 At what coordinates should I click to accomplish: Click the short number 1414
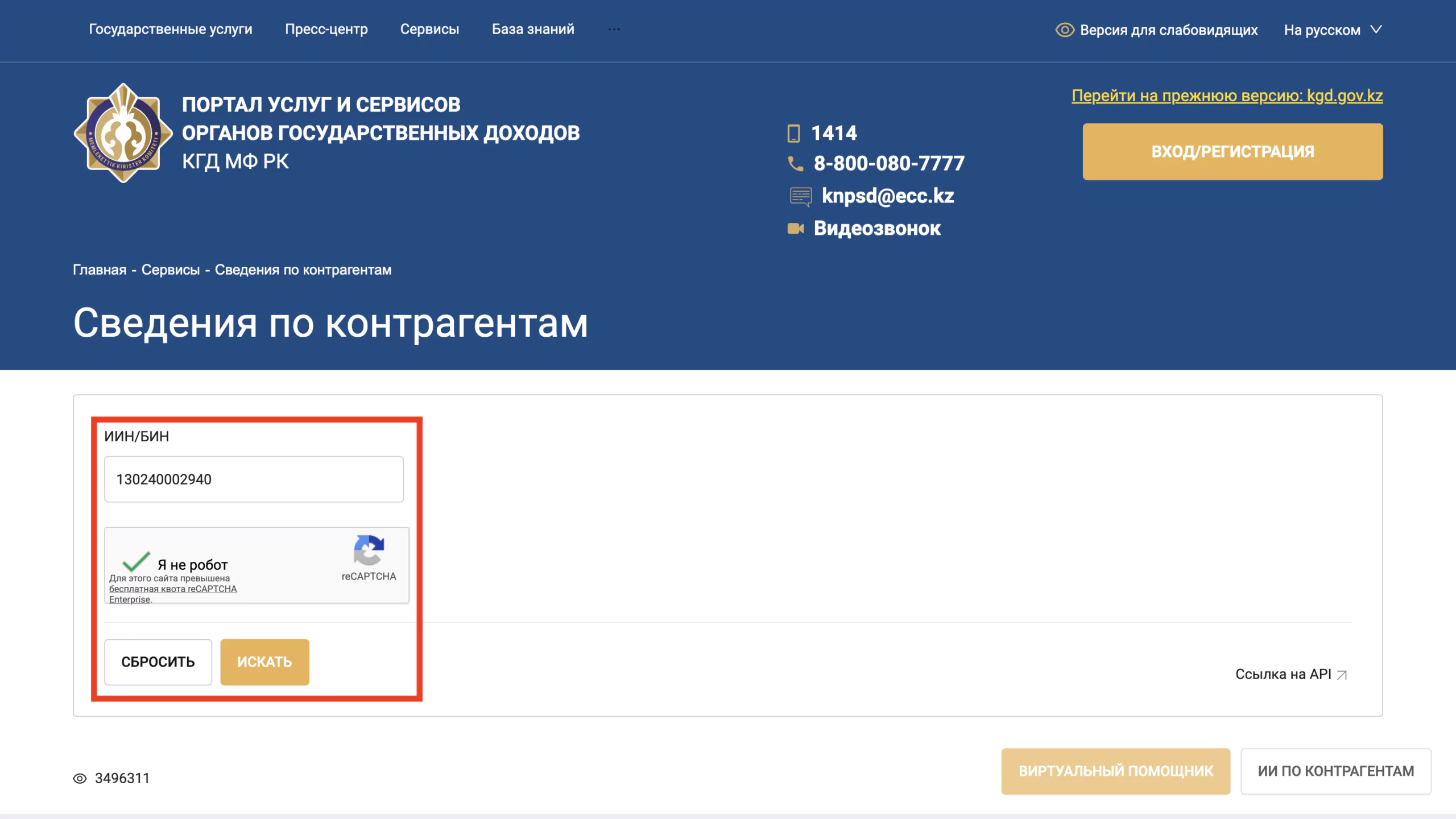click(x=834, y=133)
